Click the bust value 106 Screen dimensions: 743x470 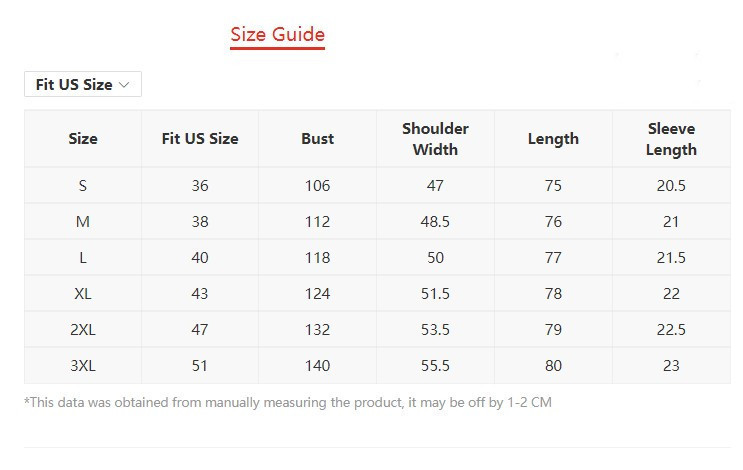coord(317,186)
